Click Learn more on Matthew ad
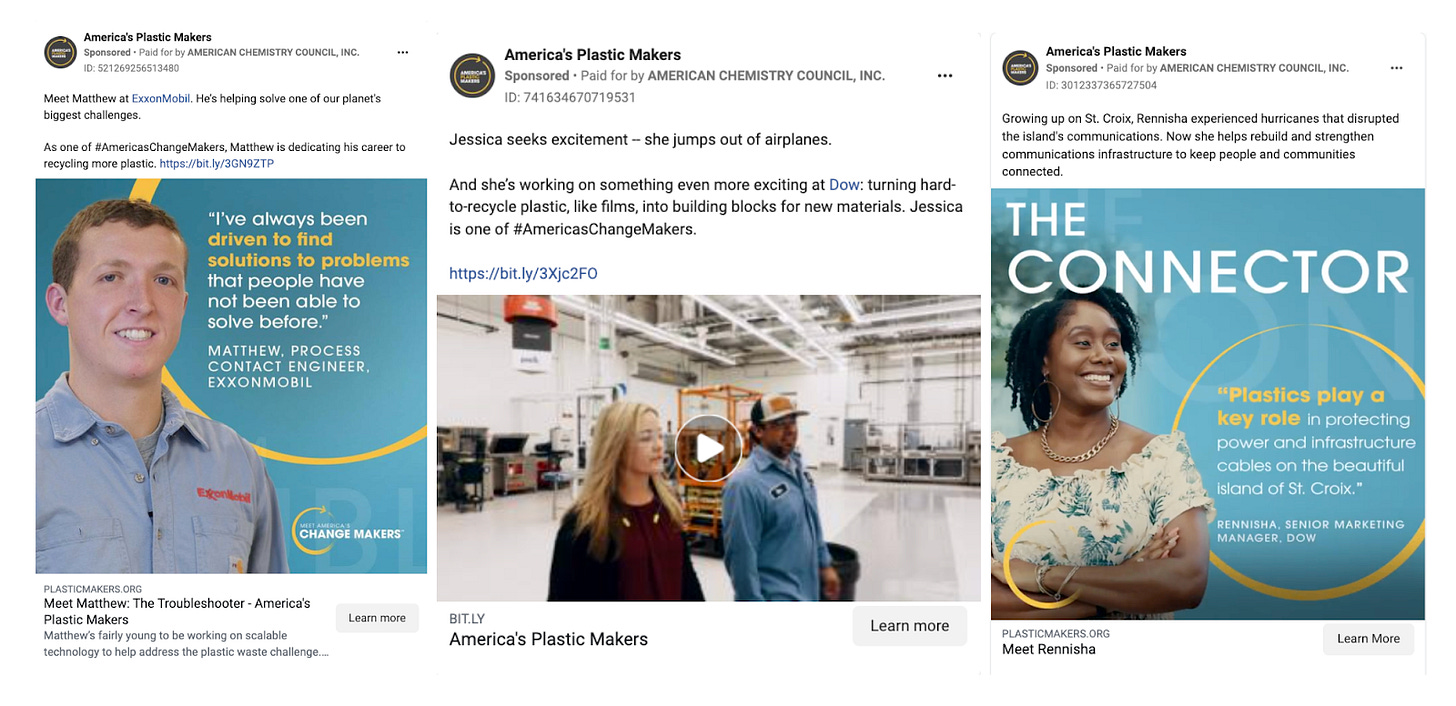 [377, 618]
